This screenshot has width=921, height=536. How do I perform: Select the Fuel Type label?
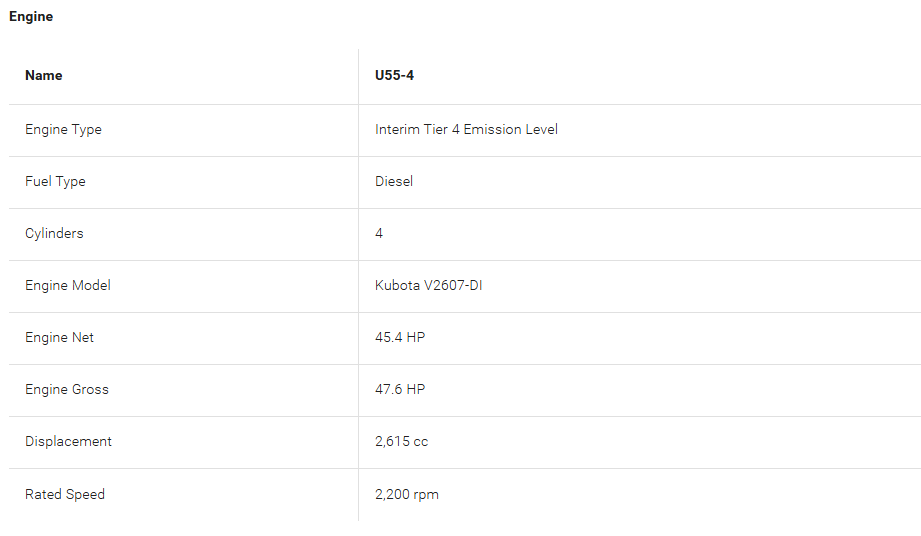[55, 181]
